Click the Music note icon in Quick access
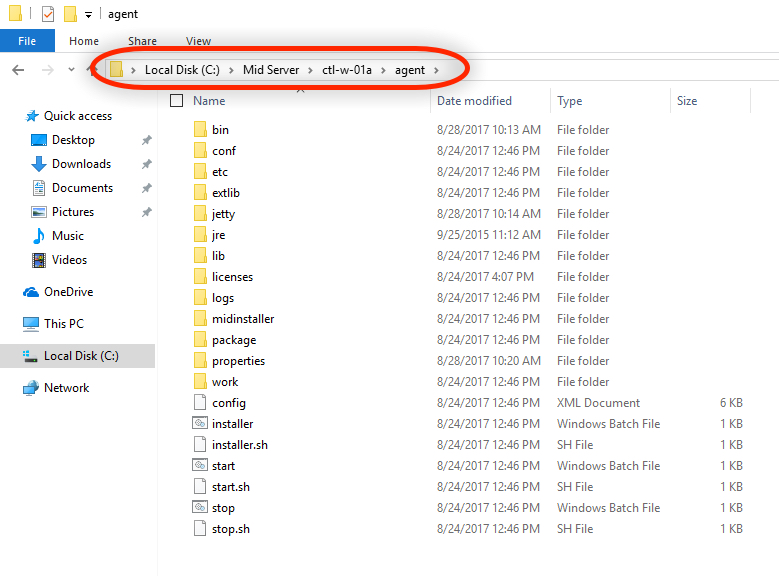This screenshot has height=576, width=779. [x=39, y=236]
